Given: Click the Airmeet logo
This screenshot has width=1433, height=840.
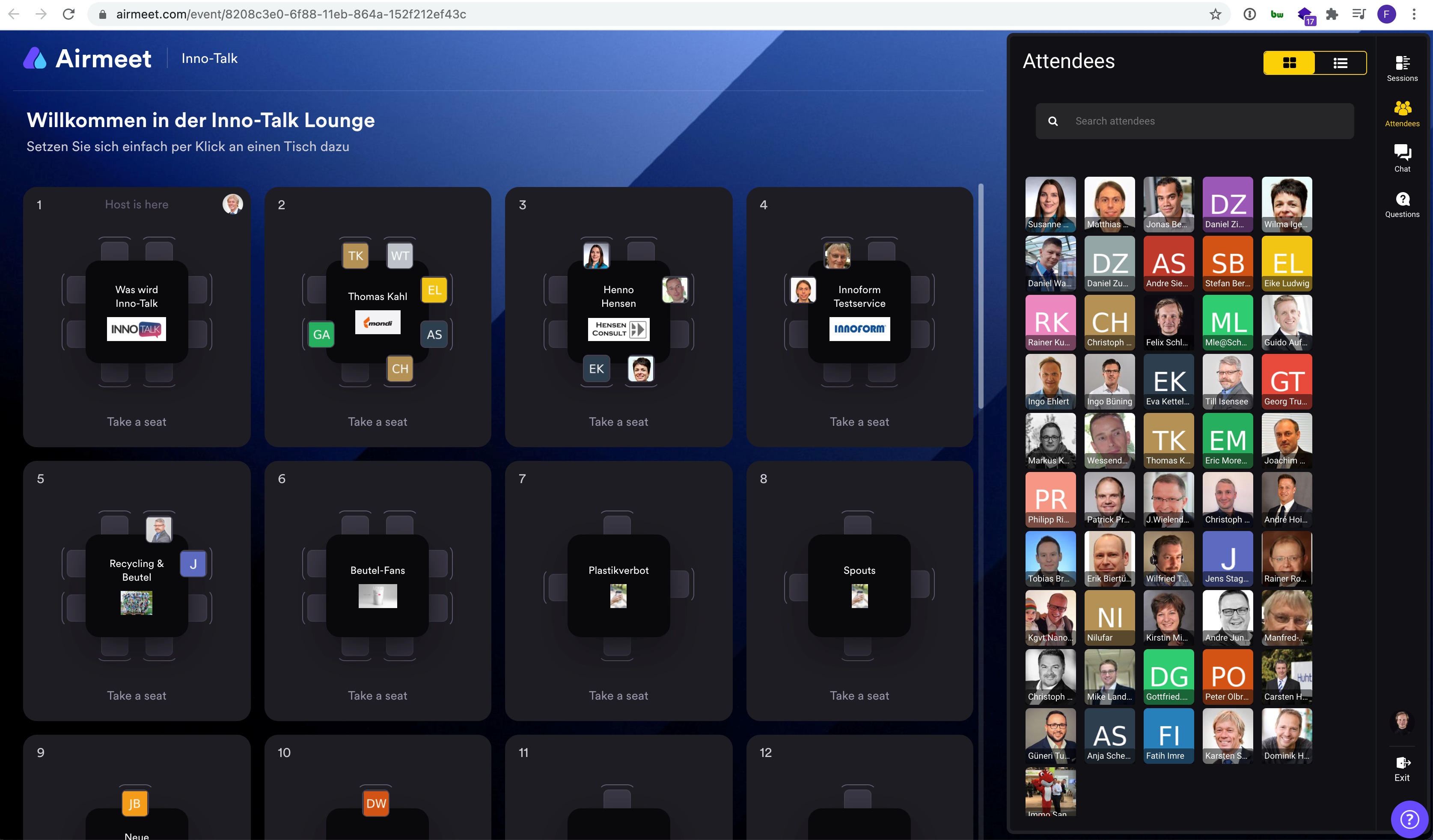Looking at the screenshot, I should click(x=87, y=59).
